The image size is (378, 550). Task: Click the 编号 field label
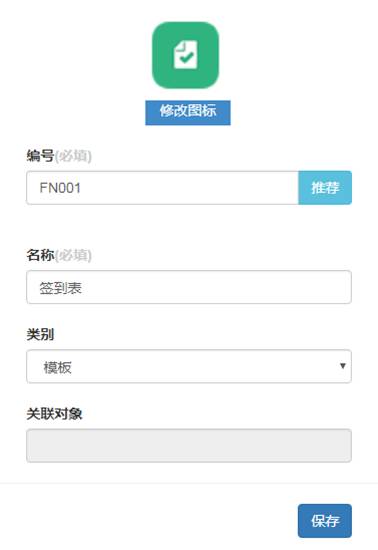(40, 155)
